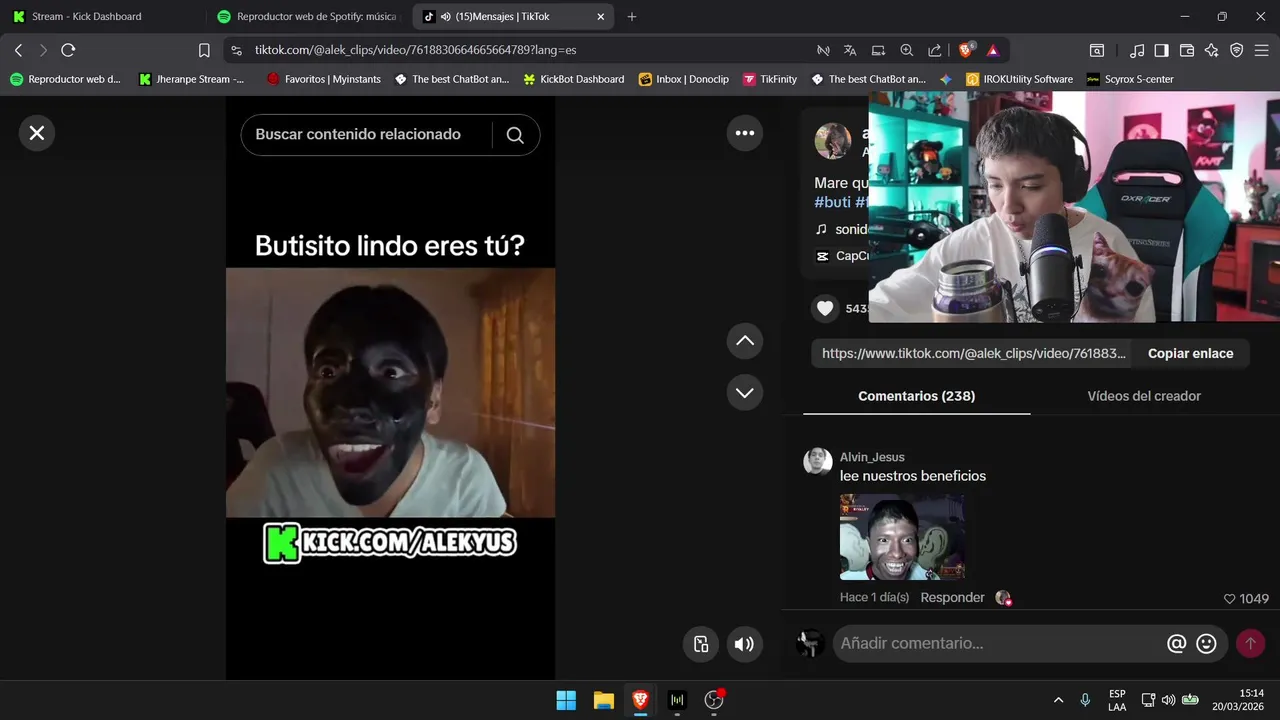Open Alvin_Jesus profile name link
Viewport: 1280px width, 720px height.
(872, 457)
